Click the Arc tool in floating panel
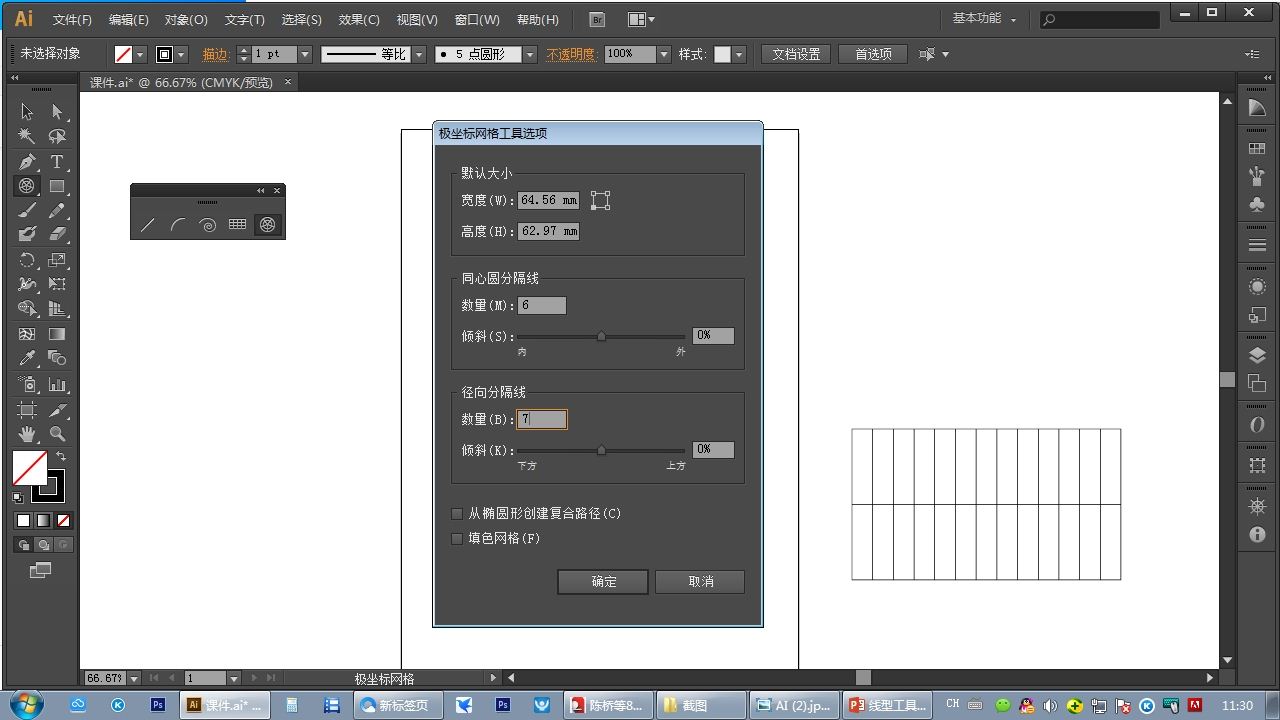This screenshot has height=720, width=1280. tap(177, 225)
